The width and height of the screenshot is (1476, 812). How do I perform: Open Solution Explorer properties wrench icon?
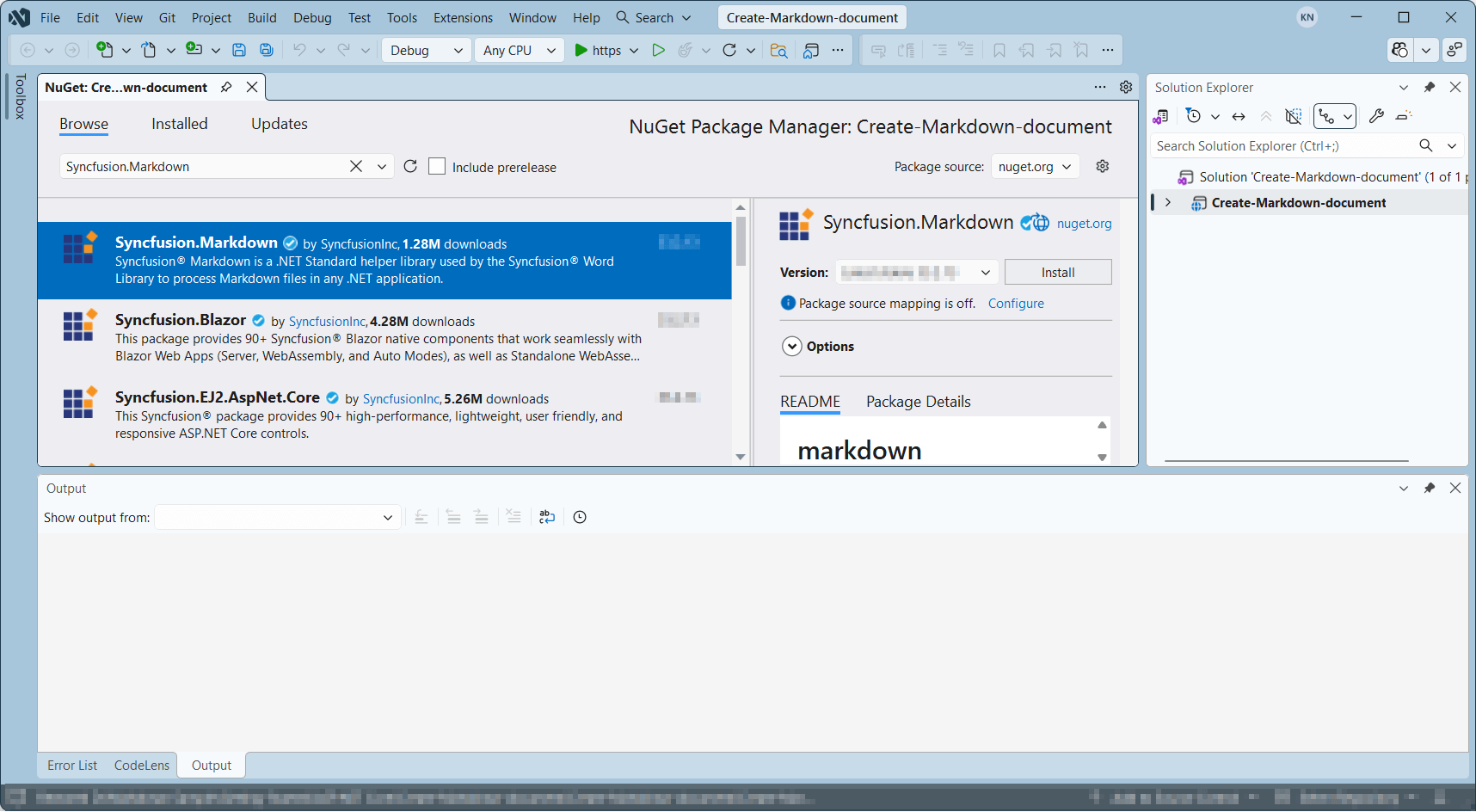pyautogui.click(x=1376, y=116)
